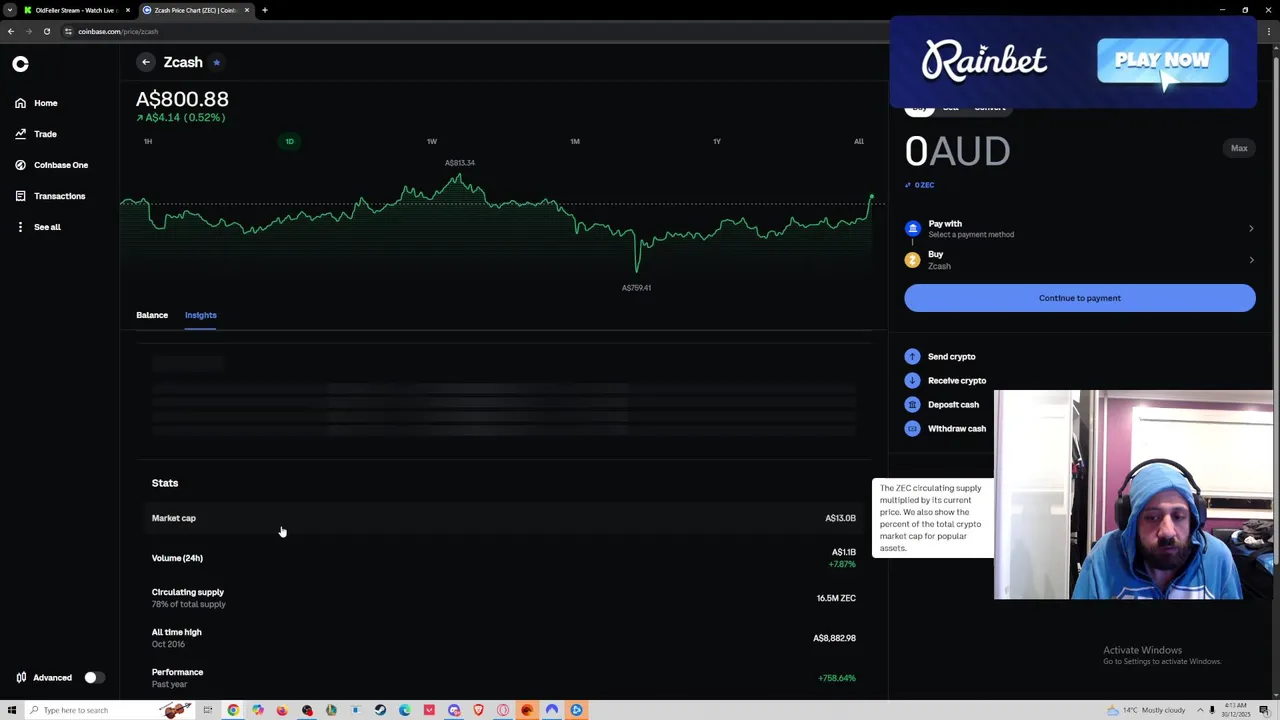Select the 1H chart range
The height and width of the screenshot is (720, 1280).
(x=148, y=141)
